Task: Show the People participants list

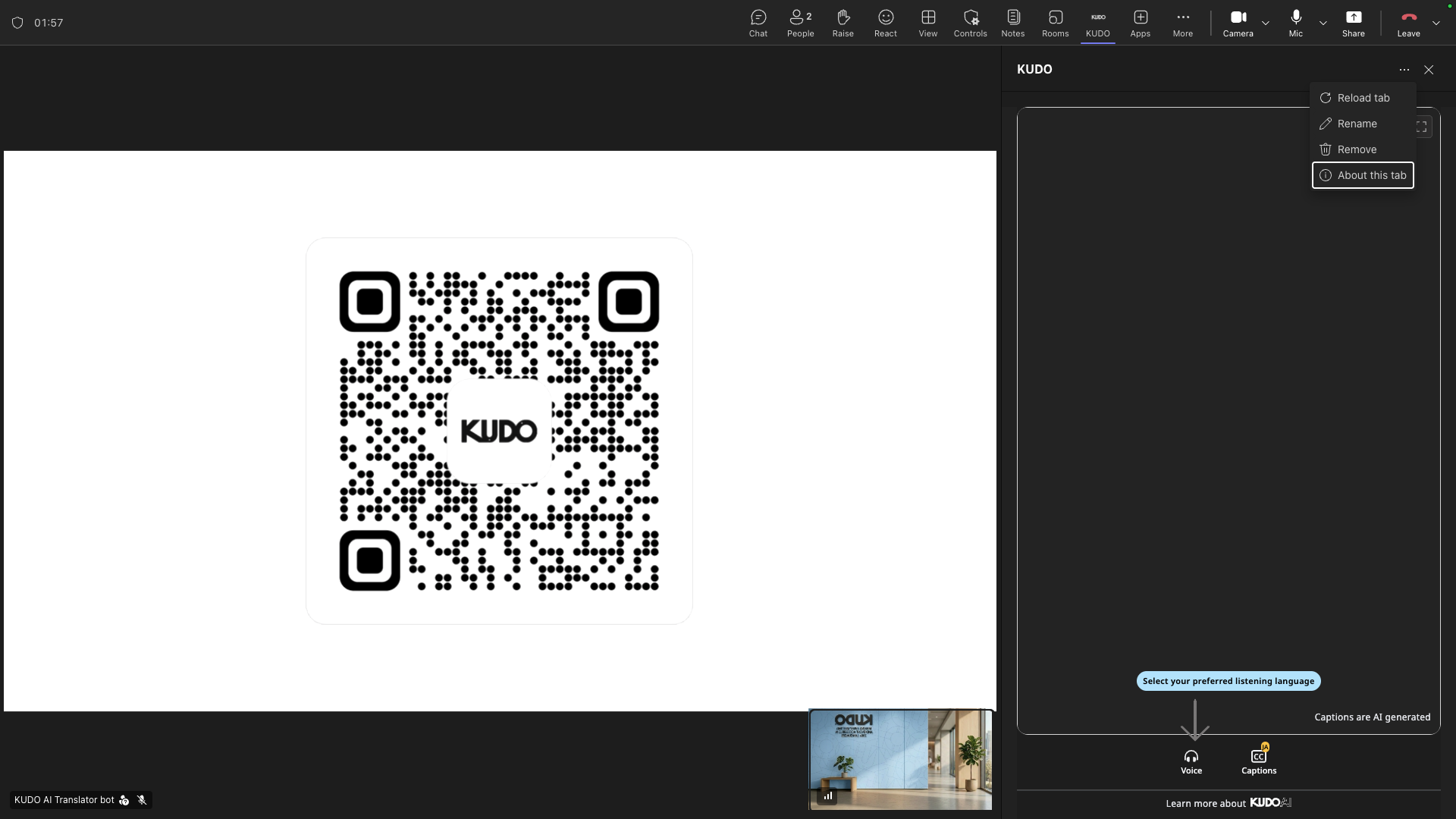Action: [800, 23]
